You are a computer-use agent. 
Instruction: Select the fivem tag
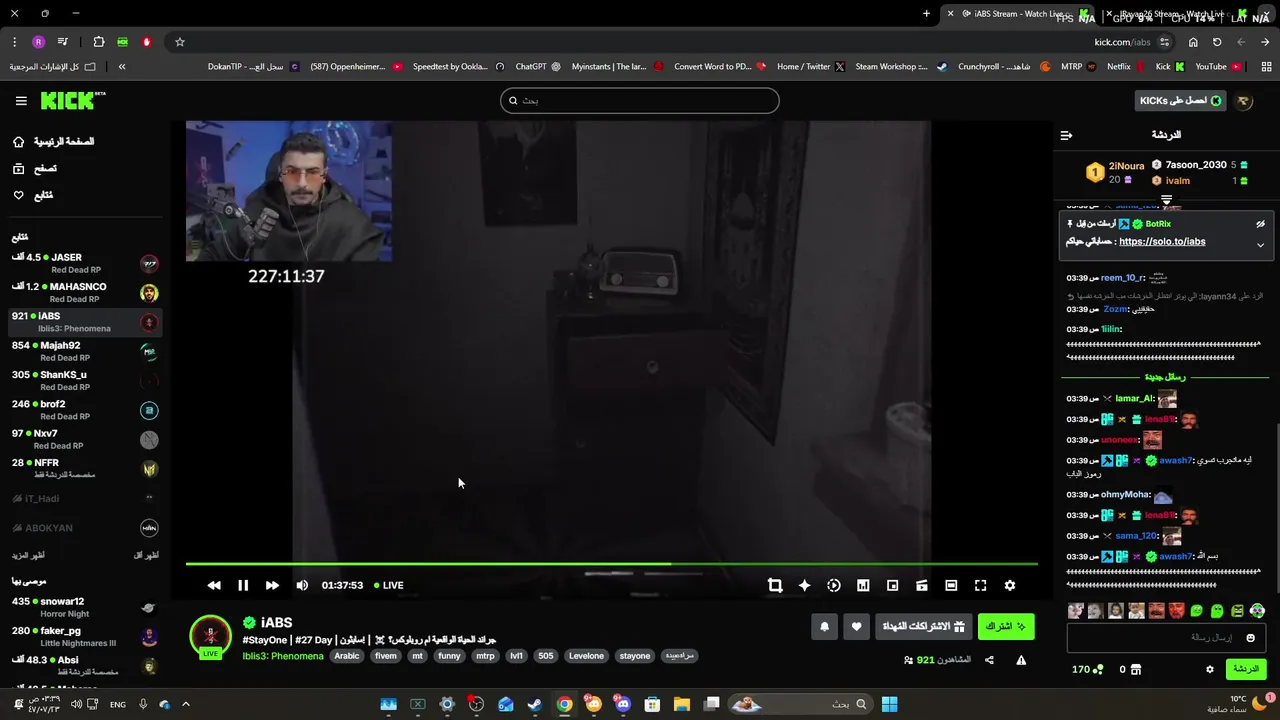(x=386, y=656)
